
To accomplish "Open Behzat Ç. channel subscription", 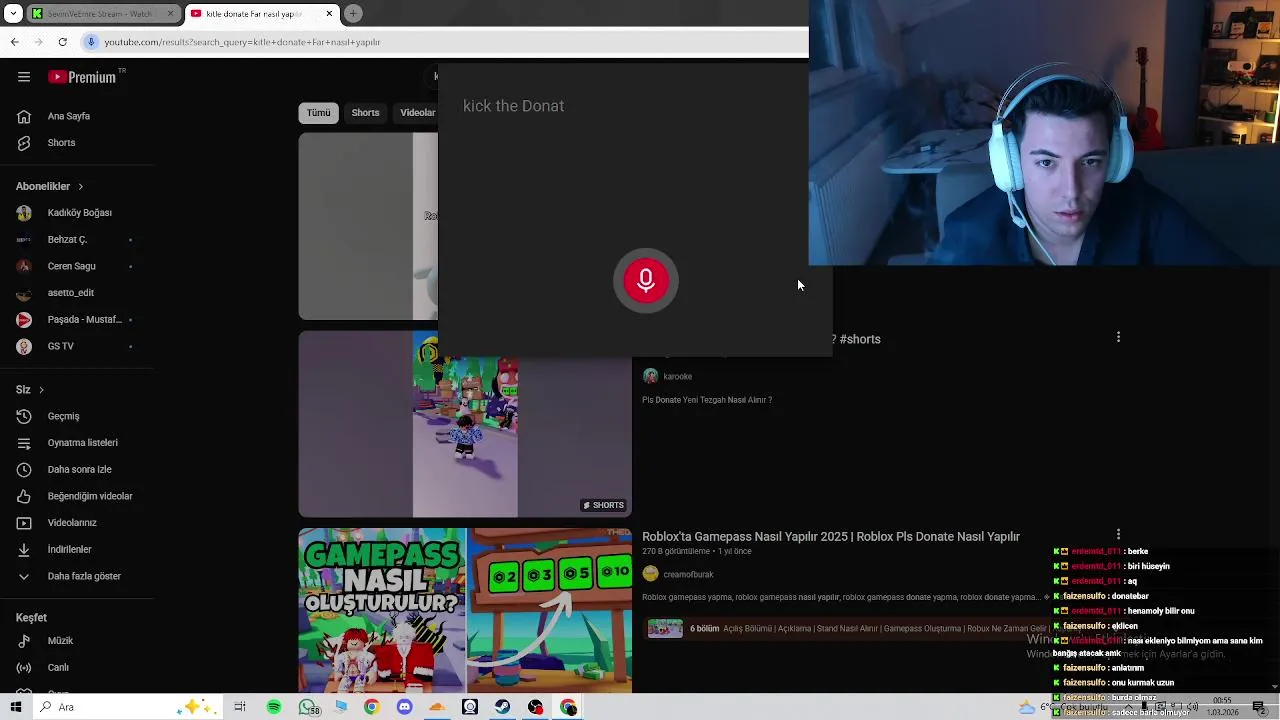I will (76, 240).
